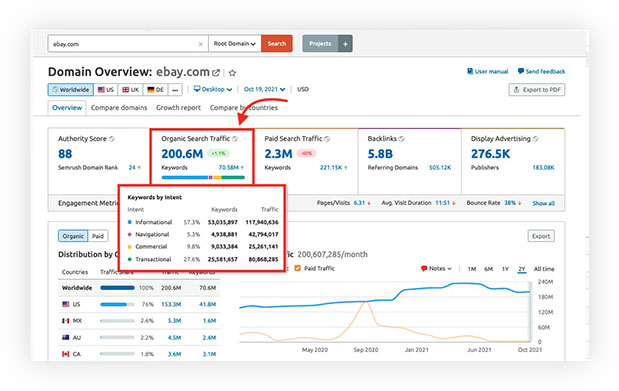Open the Oct 19, 2021 date dropdown

264,90
